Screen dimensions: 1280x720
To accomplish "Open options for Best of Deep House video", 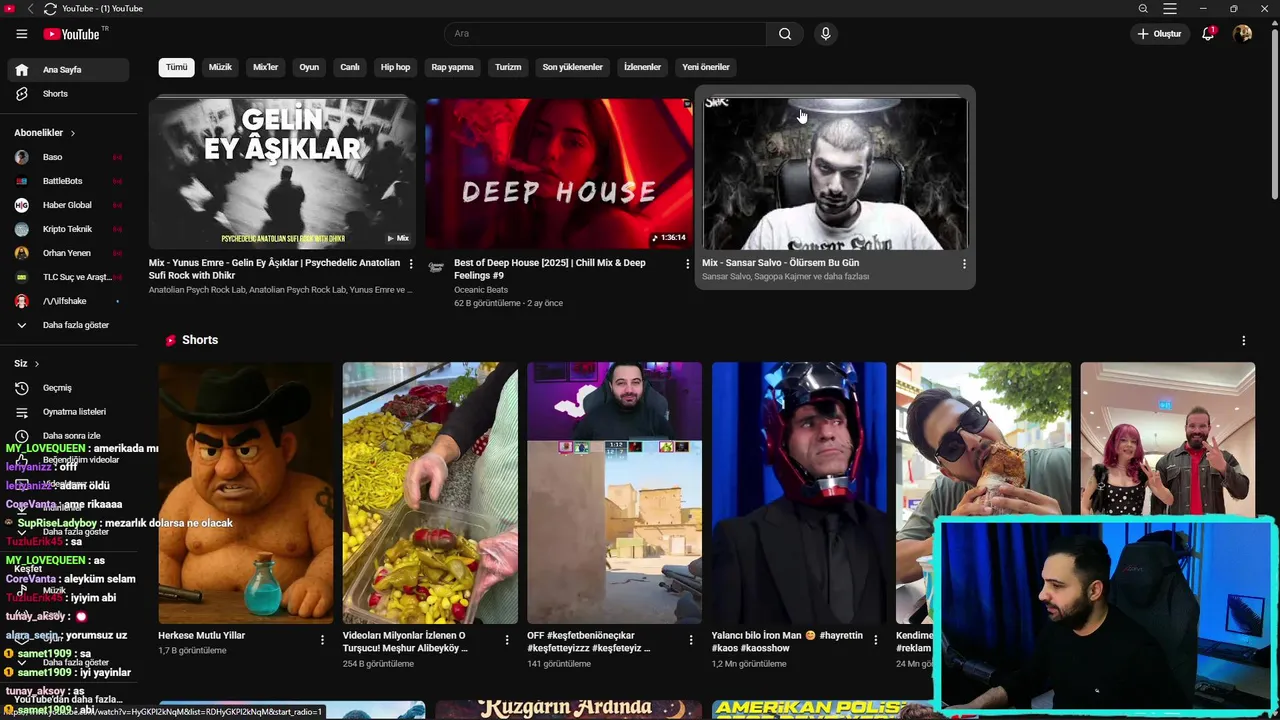I will pyautogui.click(x=687, y=264).
